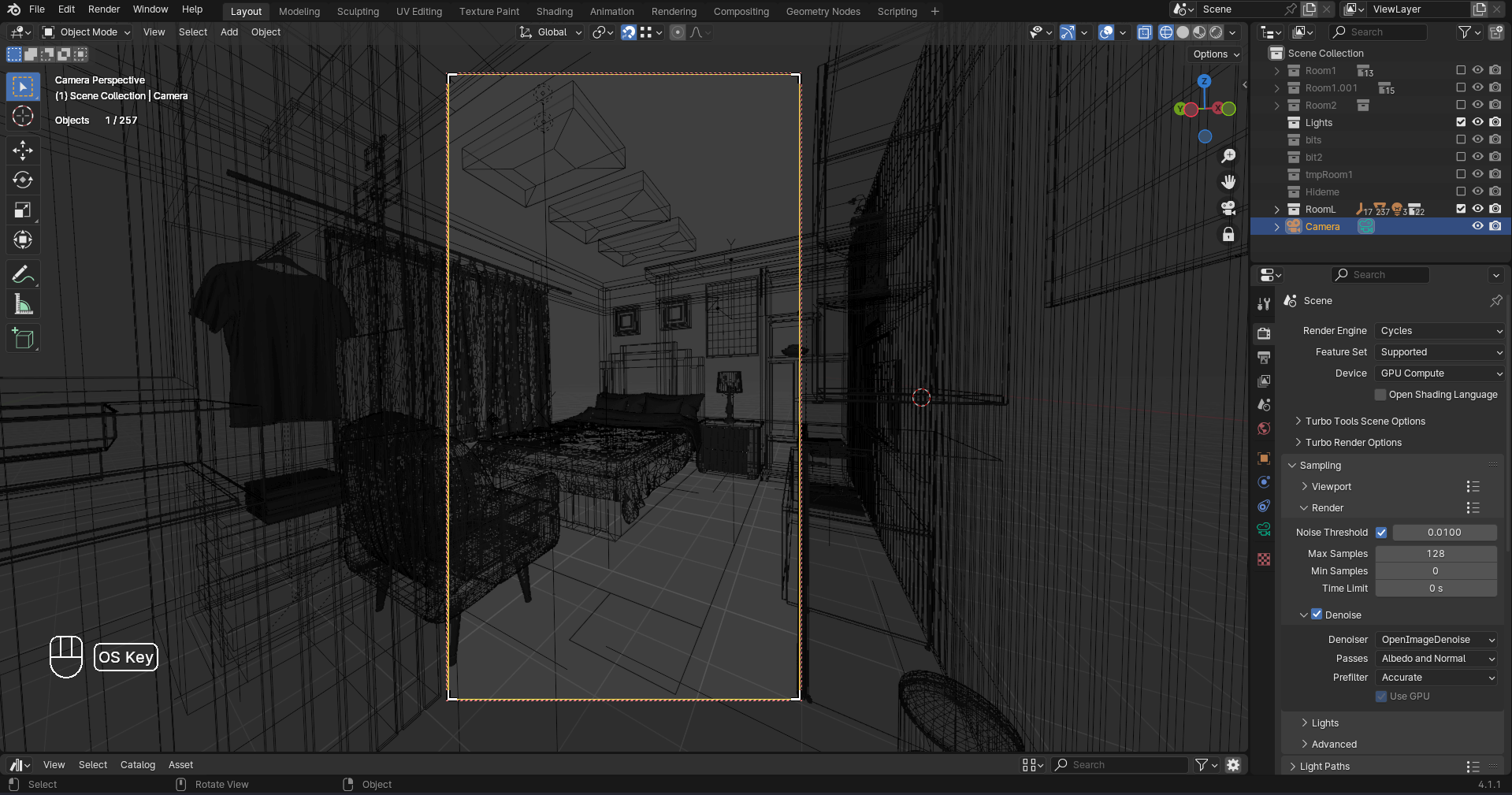Viewport: 1512px width, 795px height.
Task: Hide the Lights collection in viewport
Action: pyautogui.click(x=1478, y=122)
